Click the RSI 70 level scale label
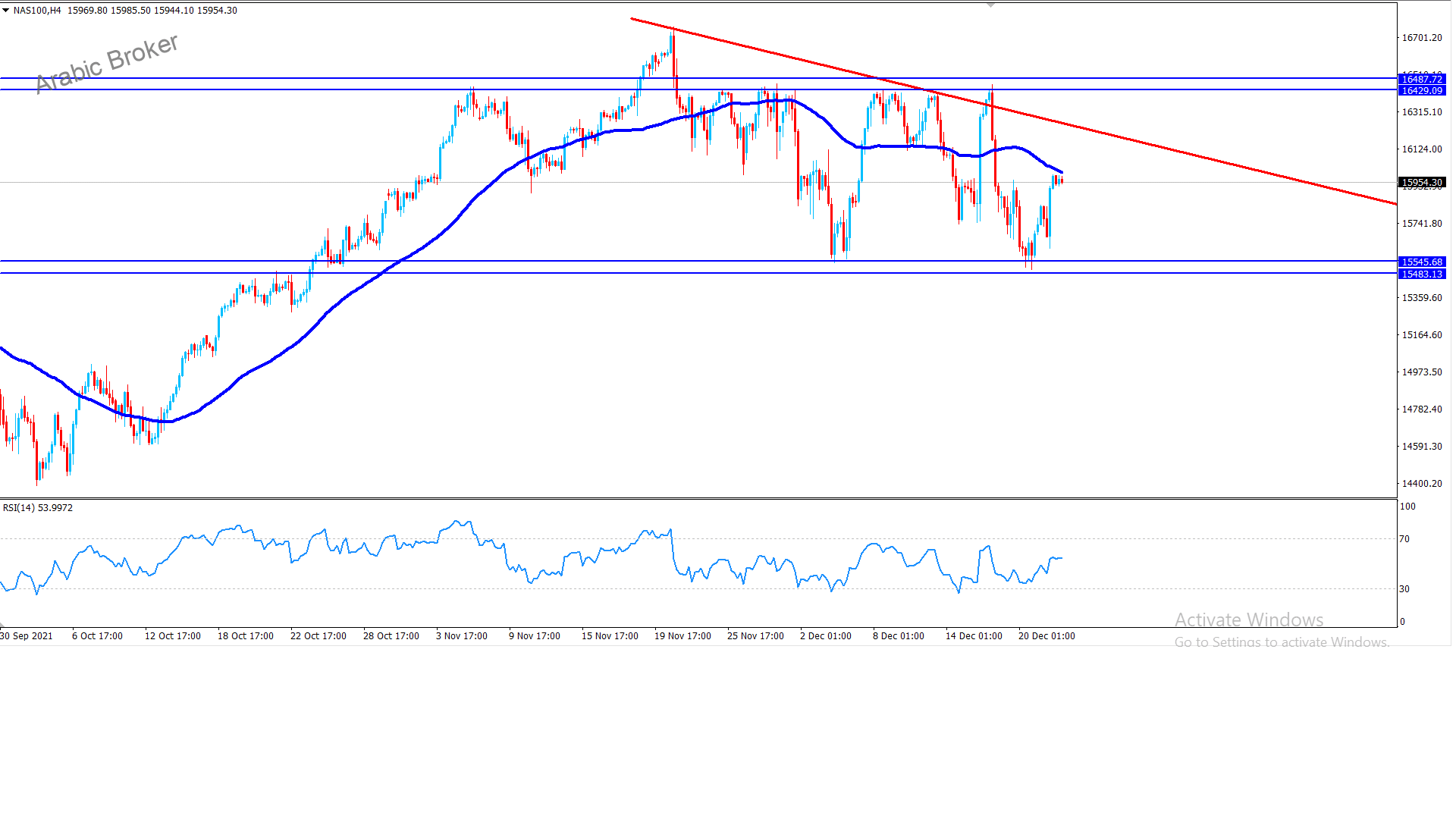 [x=1404, y=539]
